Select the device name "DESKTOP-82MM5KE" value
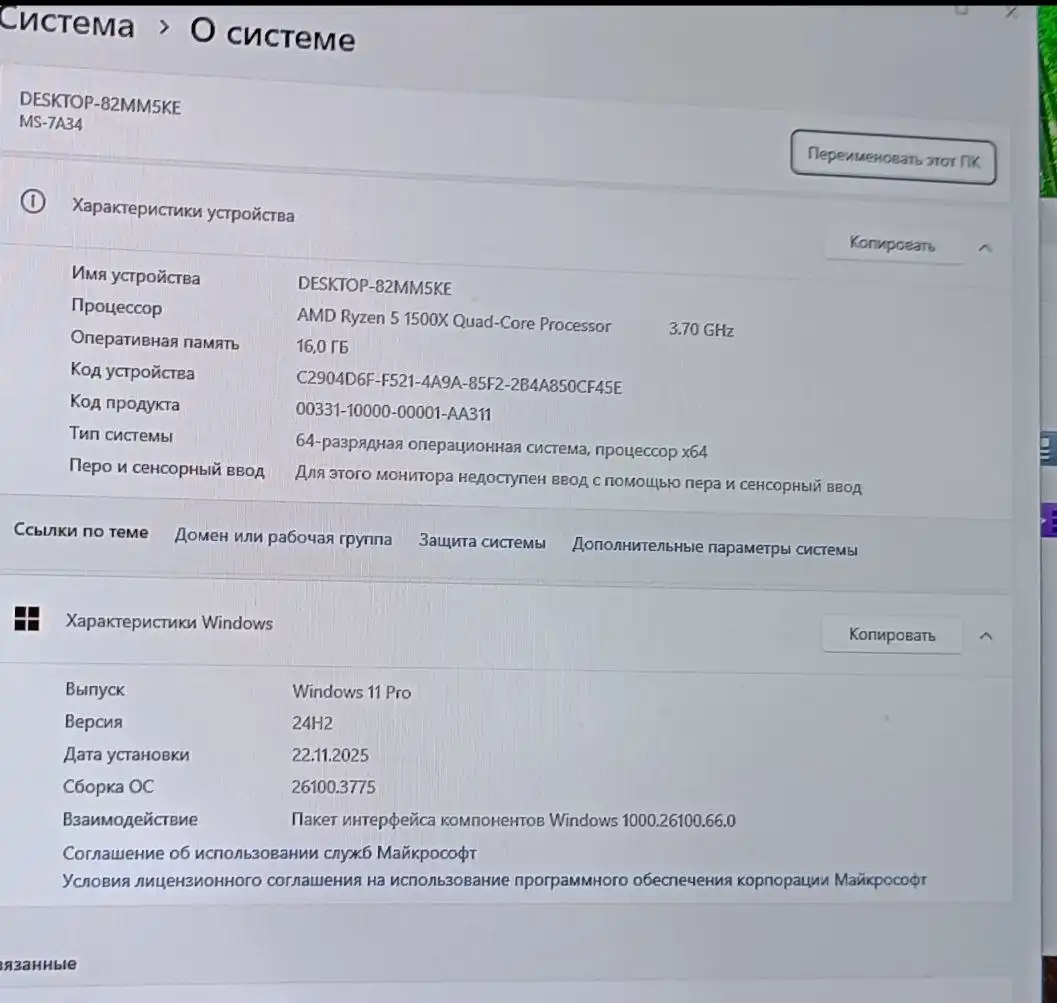 click(x=375, y=287)
